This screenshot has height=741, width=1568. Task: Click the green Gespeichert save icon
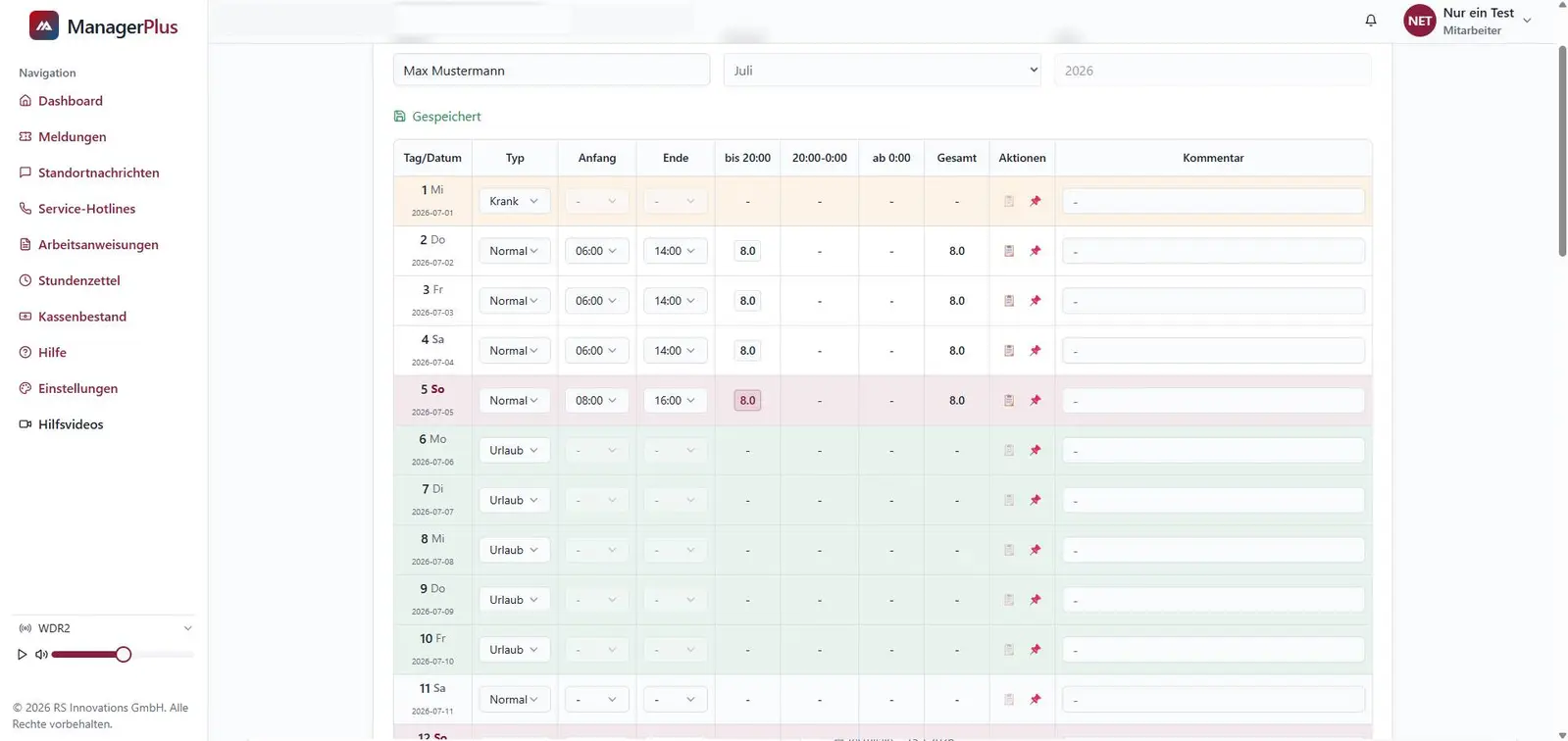coord(399,116)
